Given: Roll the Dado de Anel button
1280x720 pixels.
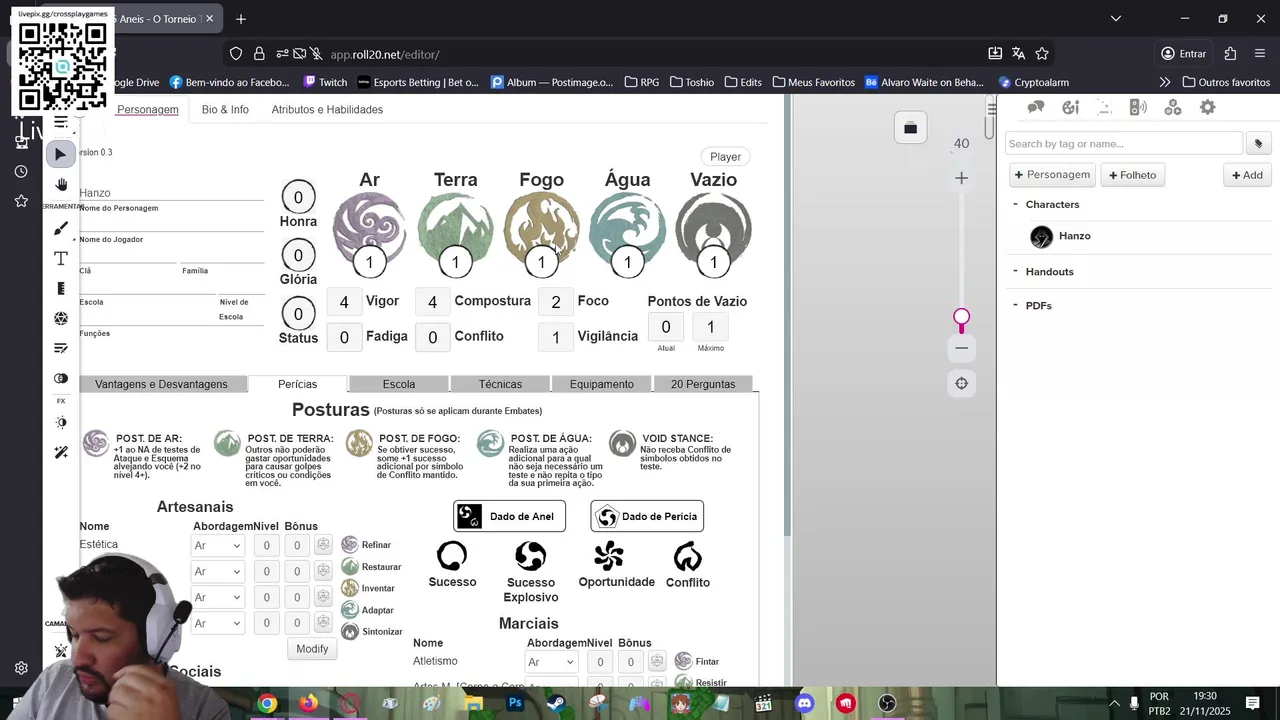Looking at the screenshot, I should point(509,516).
